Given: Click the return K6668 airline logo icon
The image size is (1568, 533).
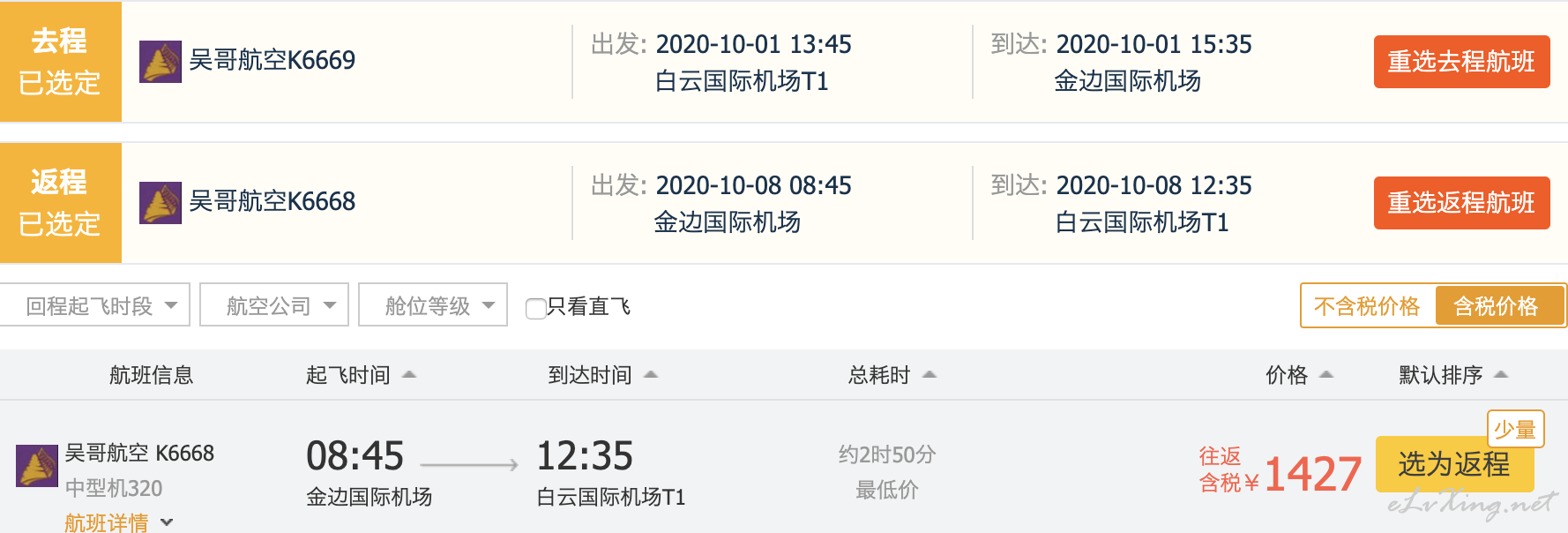Looking at the screenshot, I should (161, 203).
